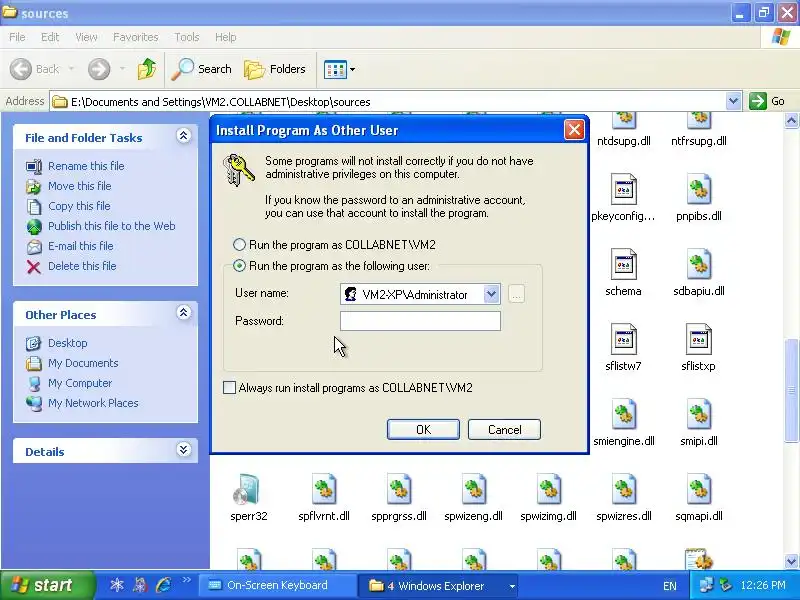
Task: Click Cancel in the install dialog
Action: [x=504, y=430]
